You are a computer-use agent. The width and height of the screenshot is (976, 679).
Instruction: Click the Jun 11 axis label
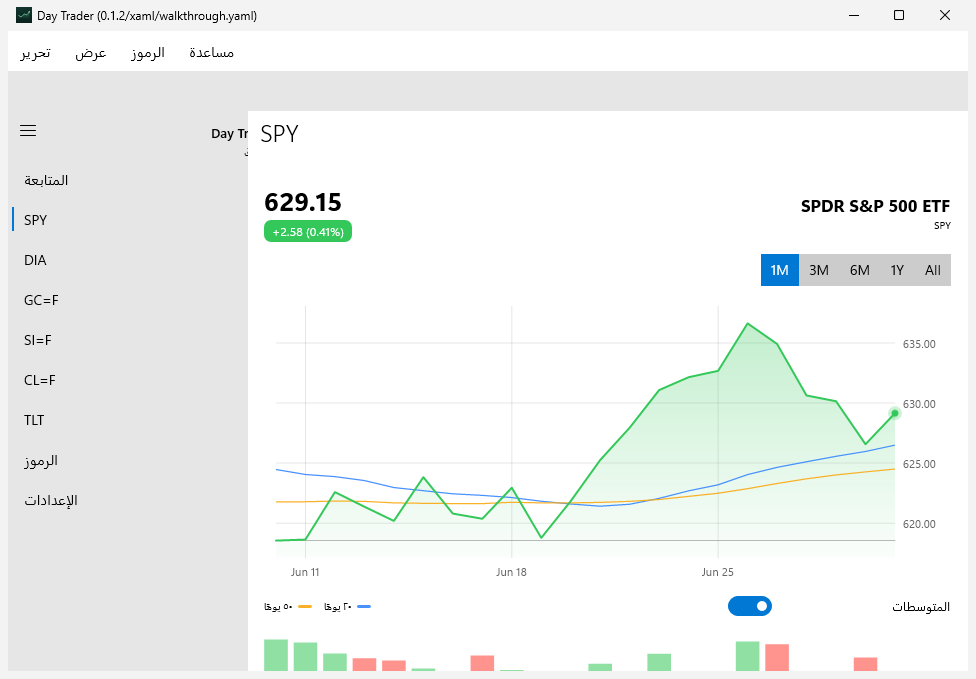[x=305, y=572]
